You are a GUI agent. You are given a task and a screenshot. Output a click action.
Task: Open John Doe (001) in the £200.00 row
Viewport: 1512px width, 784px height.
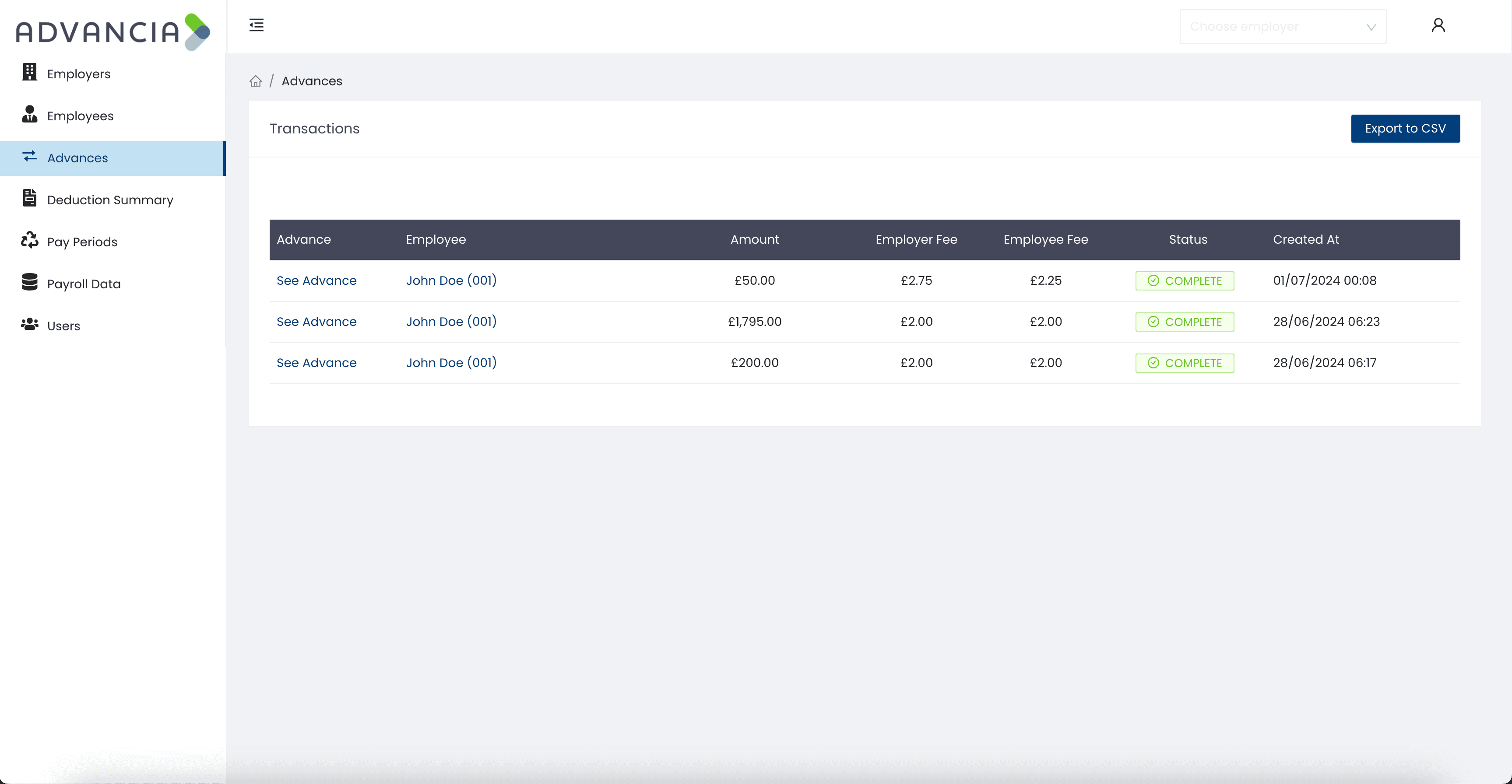[x=451, y=363]
